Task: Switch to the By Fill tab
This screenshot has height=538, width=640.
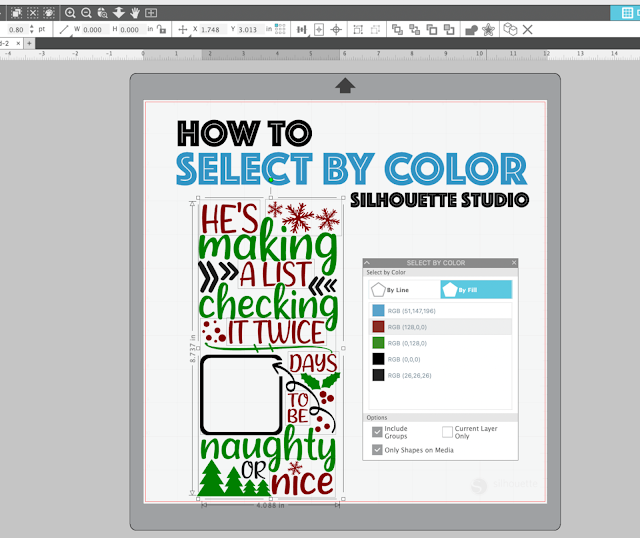Action: point(476,290)
